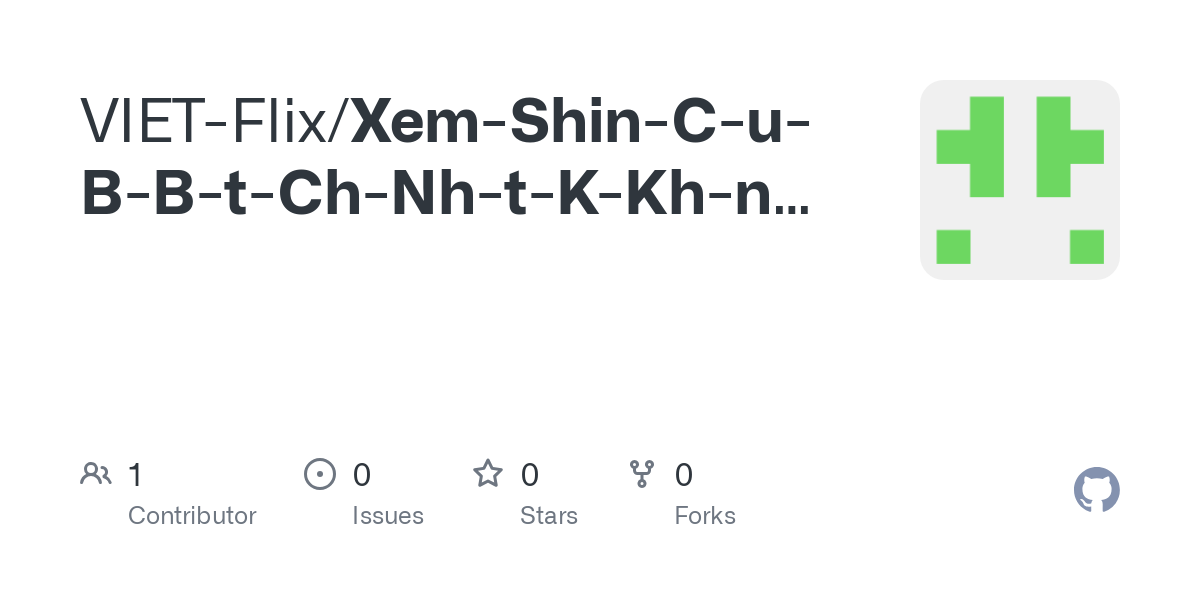1200x600 pixels.
Task: Click the contributor count number 1
Action: [135, 474]
